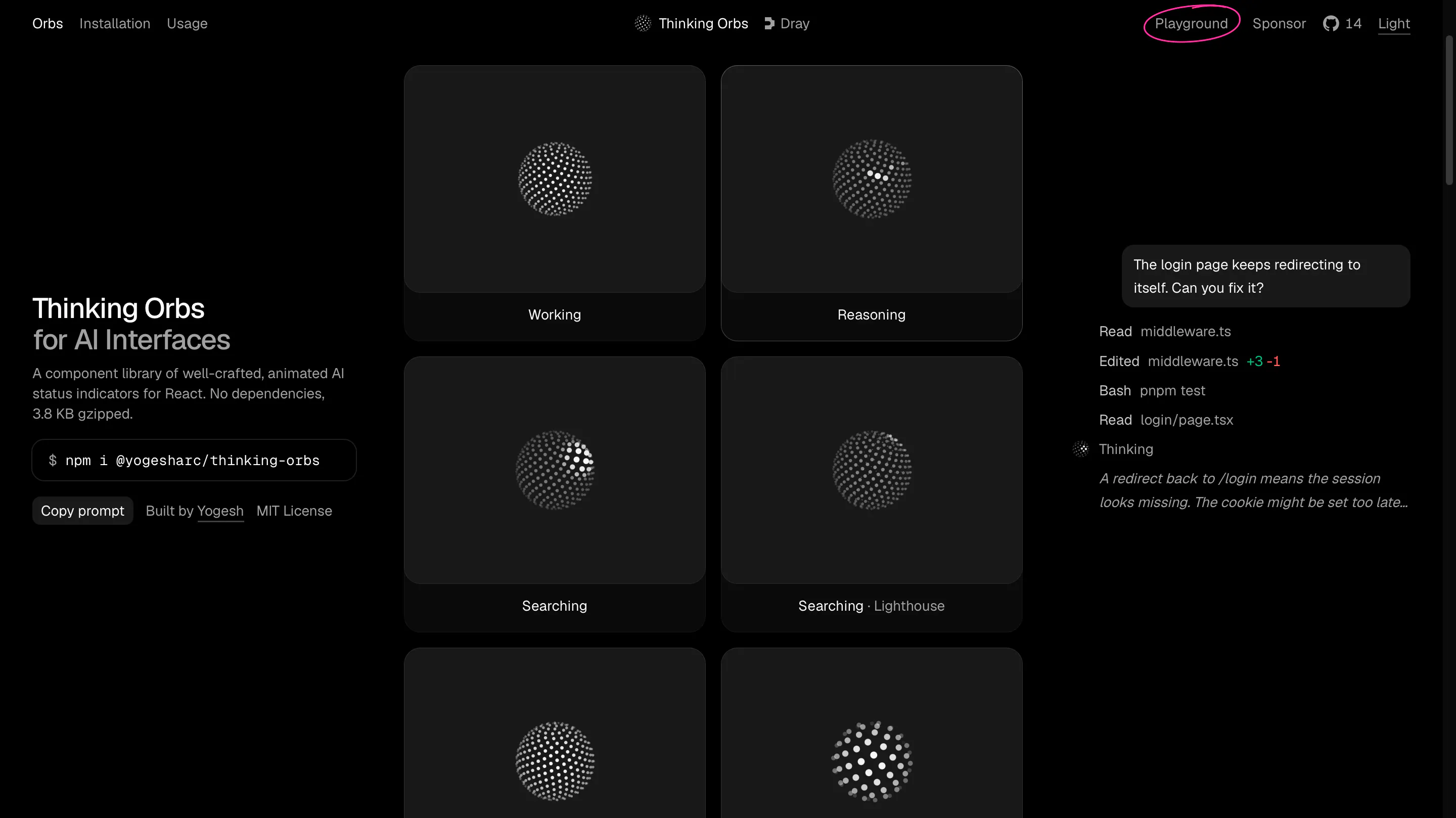Click the 'Bash pnpm test' log row
This screenshot has height=818, width=1456.
tap(1152, 390)
